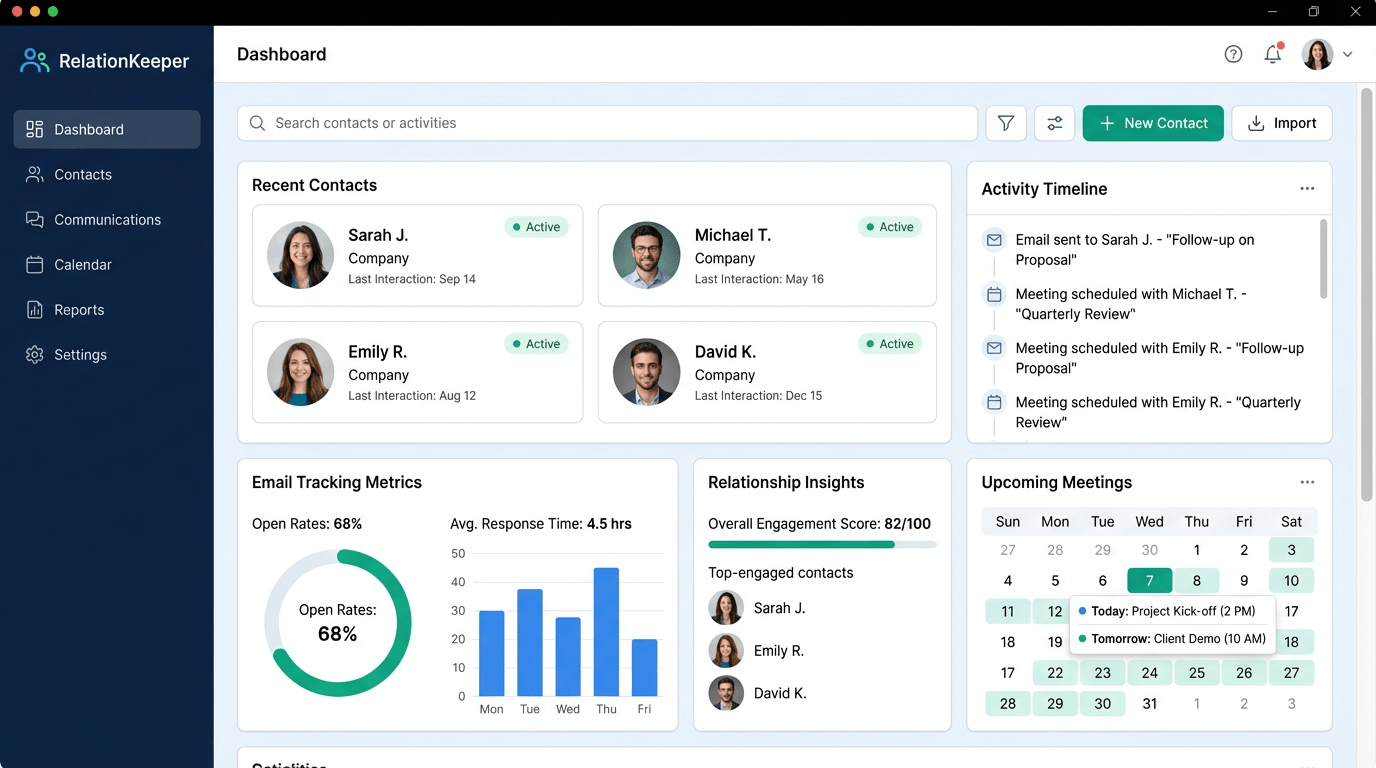Viewport: 1376px width, 768px height.
Task: Open the Contacts section in the sidebar
Action: pyautogui.click(x=81, y=174)
